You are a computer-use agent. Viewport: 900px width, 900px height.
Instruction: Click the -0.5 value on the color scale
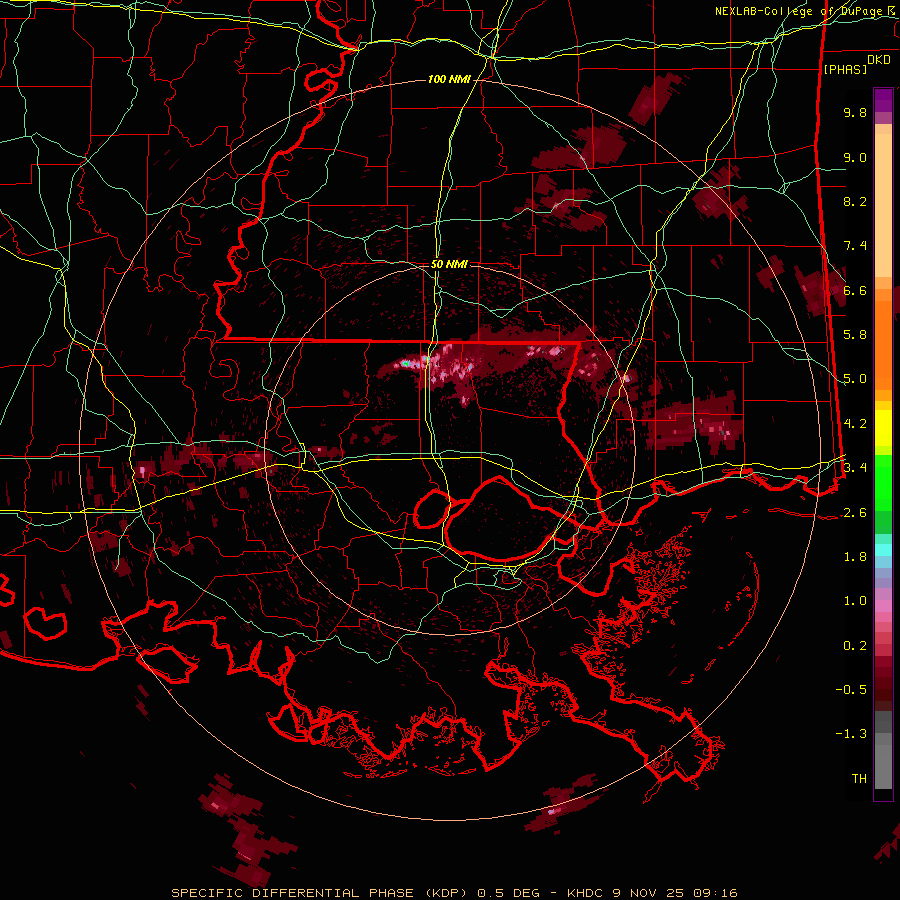(851, 689)
